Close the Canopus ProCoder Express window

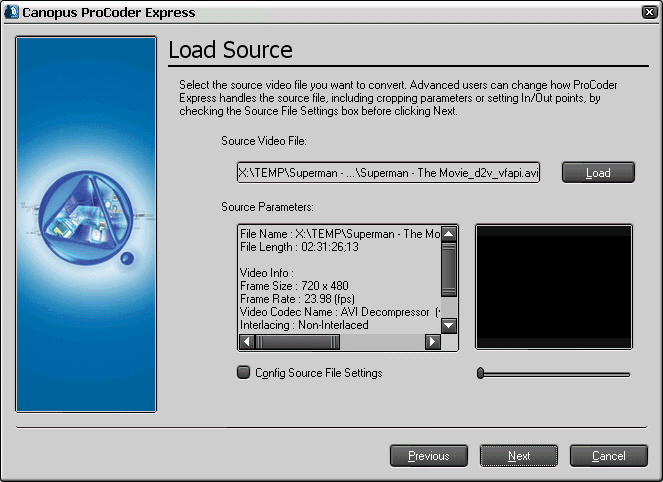[x=647, y=13]
